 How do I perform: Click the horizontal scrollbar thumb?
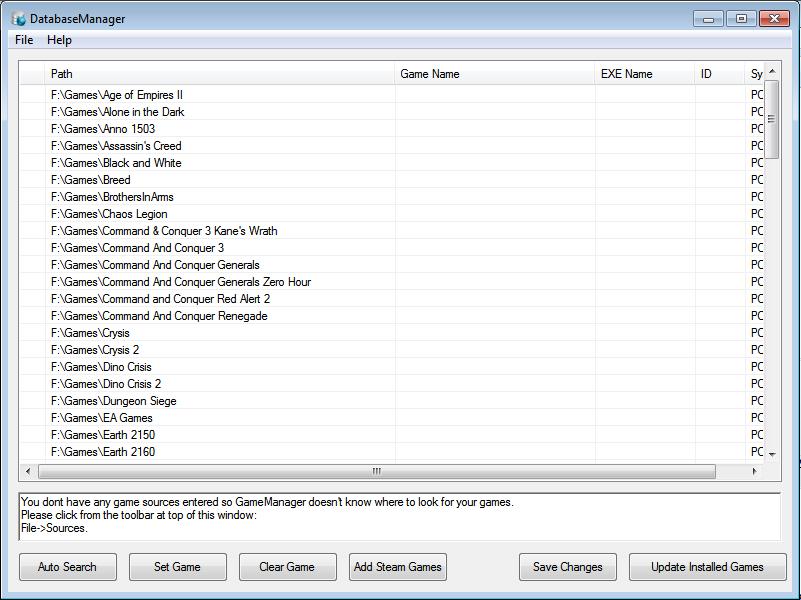pos(376,471)
